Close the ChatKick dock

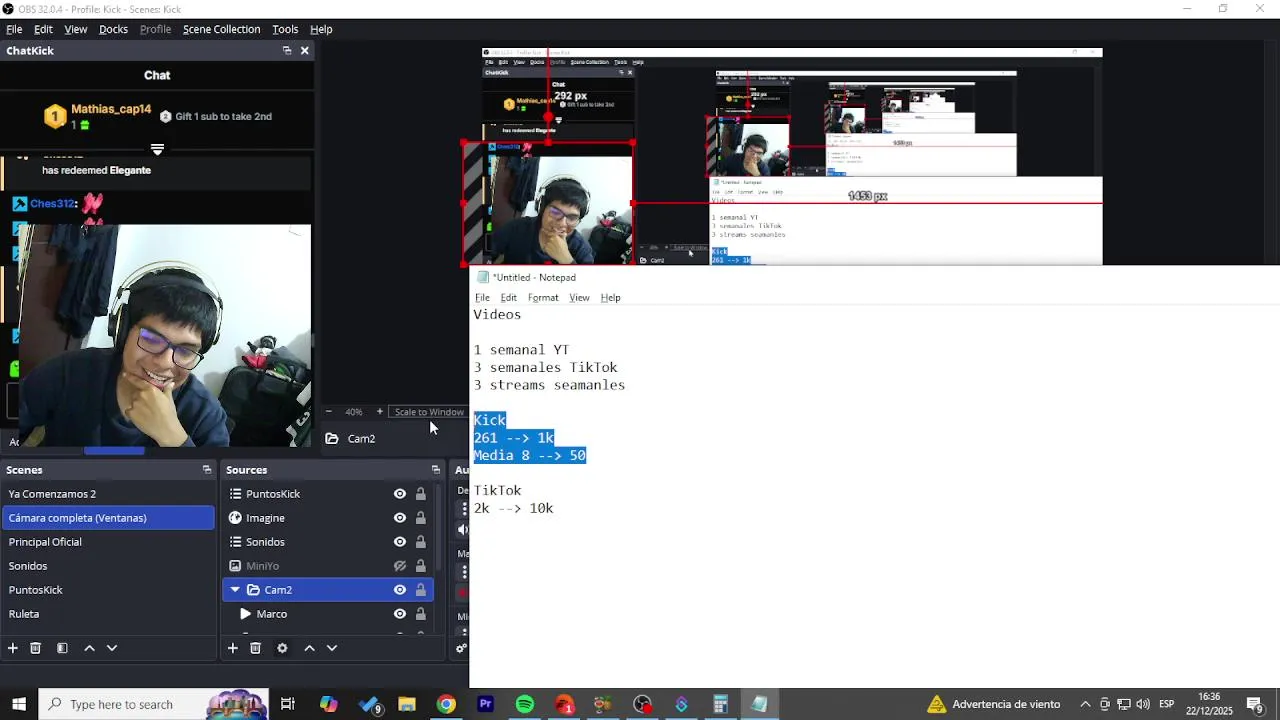tap(305, 51)
